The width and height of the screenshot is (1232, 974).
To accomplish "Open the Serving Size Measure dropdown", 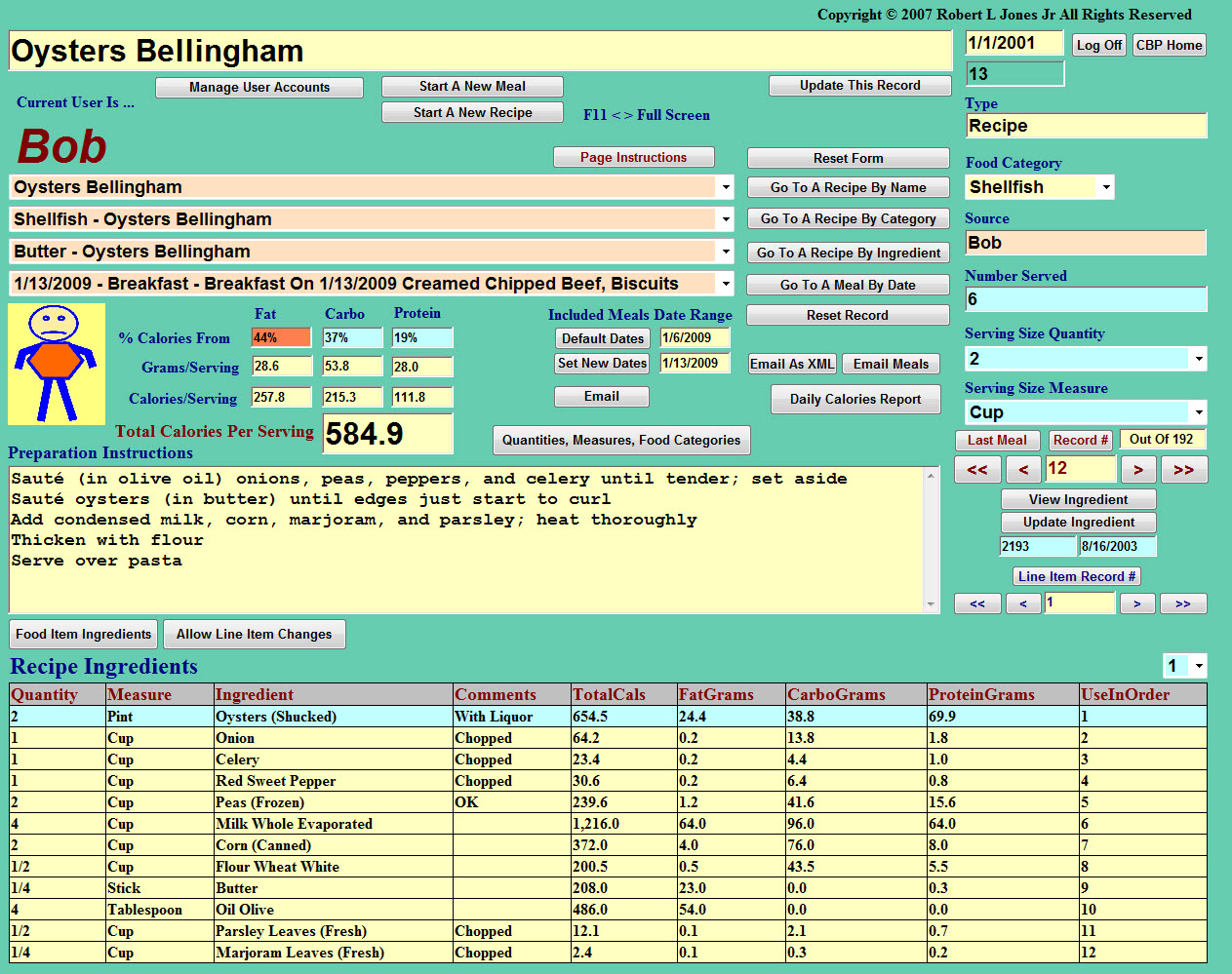I will (x=1198, y=412).
